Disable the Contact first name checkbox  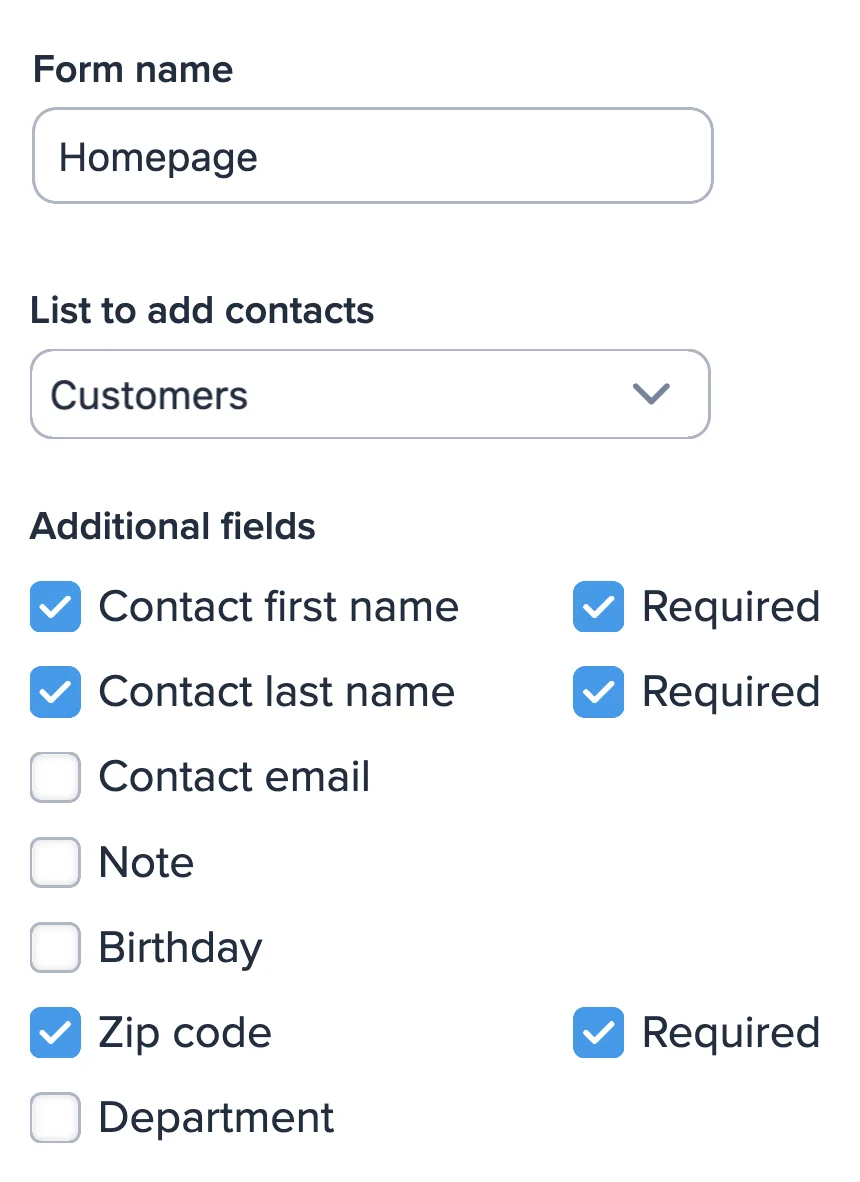click(x=55, y=607)
